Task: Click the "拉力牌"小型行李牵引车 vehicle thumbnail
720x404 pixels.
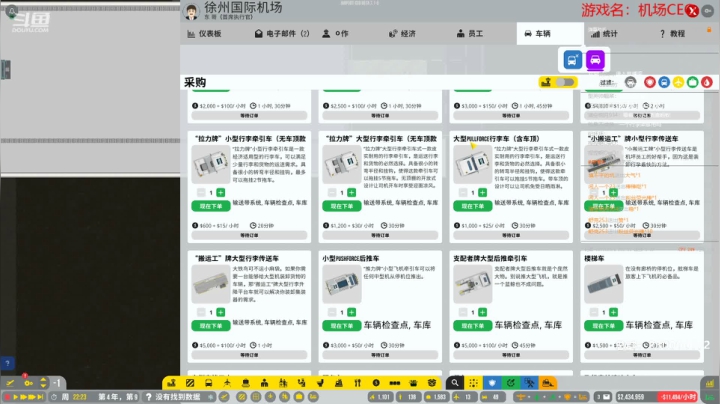Action: (x=211, y=164)
